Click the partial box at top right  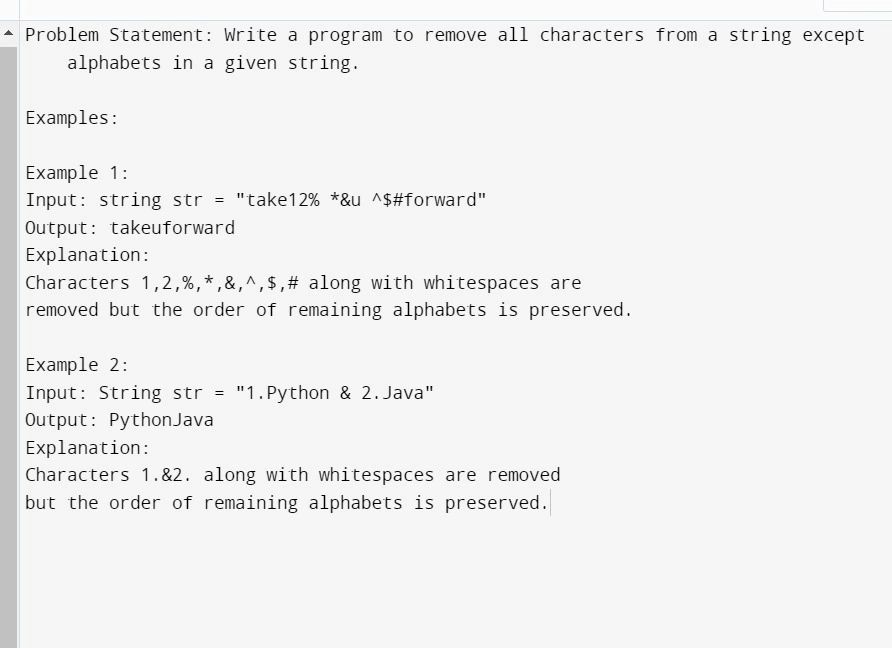tap(857, 5)
